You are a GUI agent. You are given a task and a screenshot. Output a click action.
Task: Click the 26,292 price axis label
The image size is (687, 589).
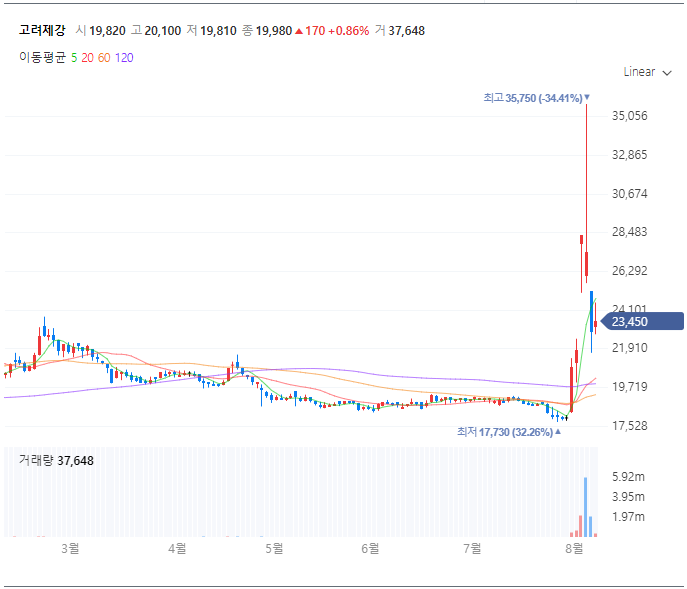630,271
